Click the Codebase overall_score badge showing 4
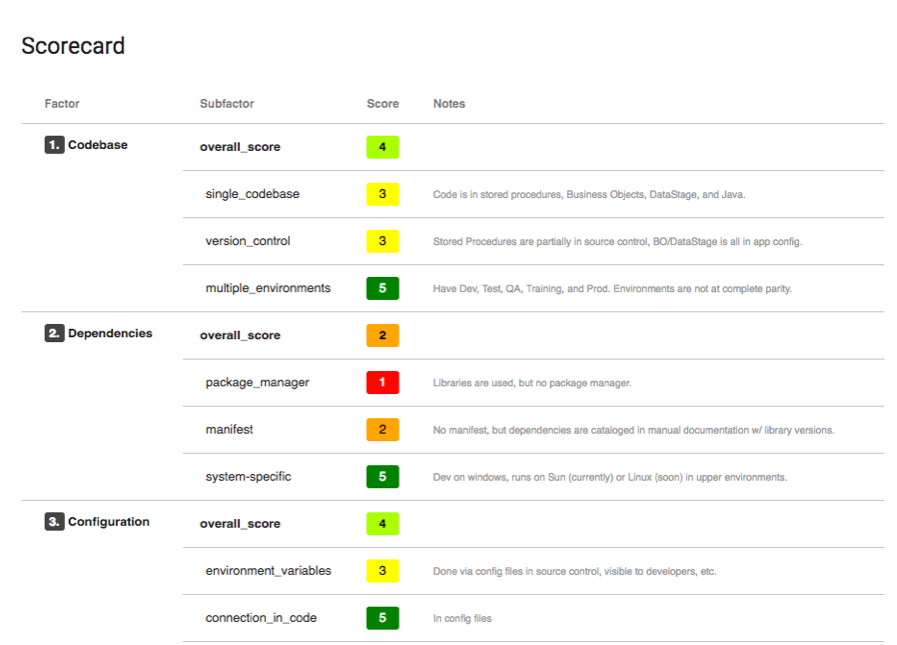Viewport: 897px width, 645px height. click(x=383, y=147)
